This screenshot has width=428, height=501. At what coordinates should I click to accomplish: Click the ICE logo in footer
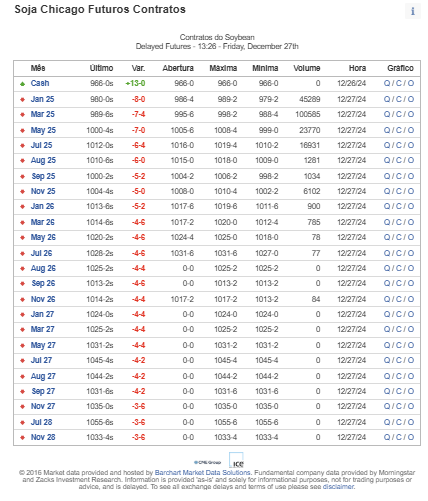[x=236, y=460]
